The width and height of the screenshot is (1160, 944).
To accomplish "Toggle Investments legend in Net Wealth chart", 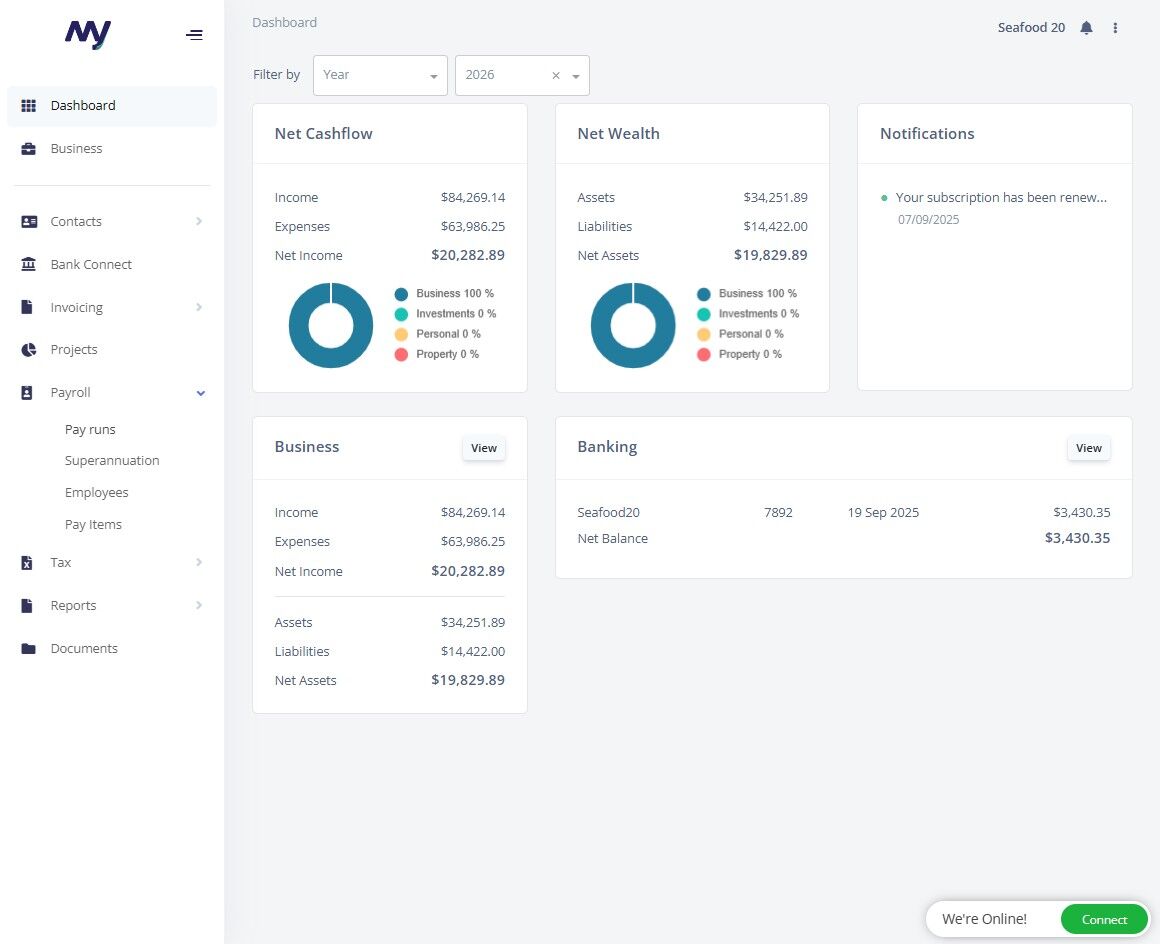I will coord(747,314).
